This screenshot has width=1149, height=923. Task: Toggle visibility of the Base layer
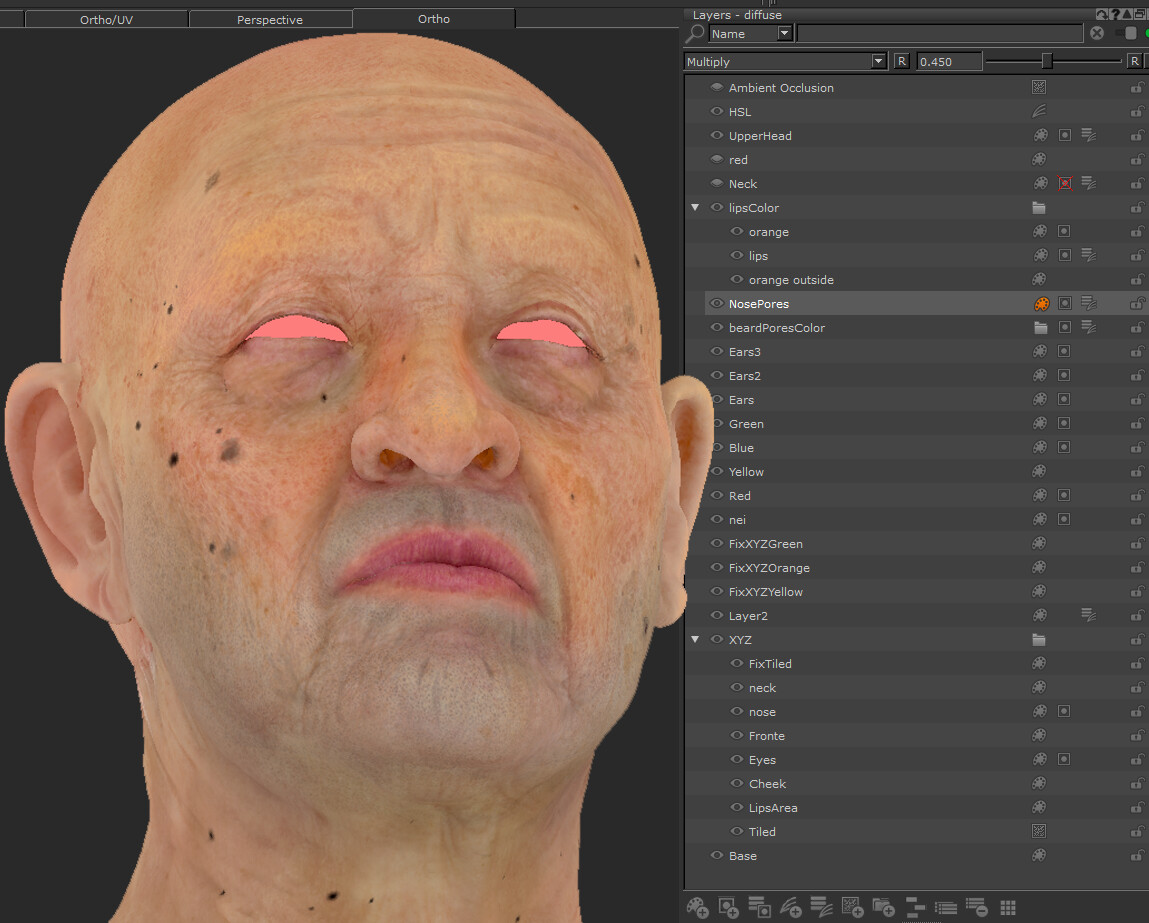(x=716, y=856)
